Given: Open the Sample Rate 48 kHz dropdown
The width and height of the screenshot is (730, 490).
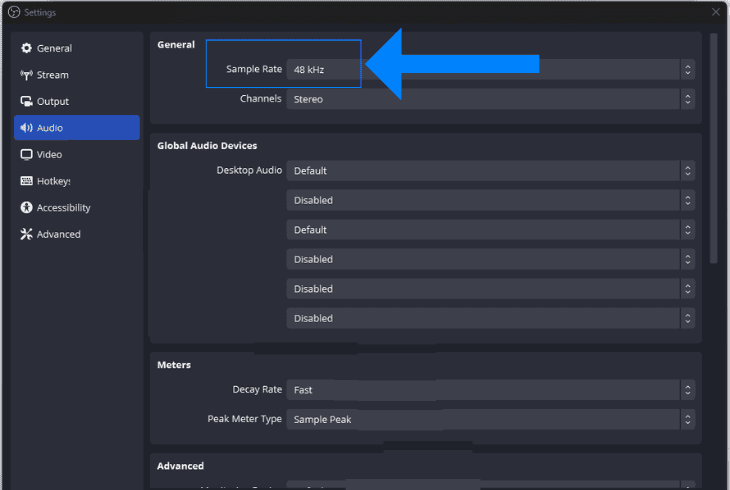Looking at the screenshot, I should coord(491,70).
